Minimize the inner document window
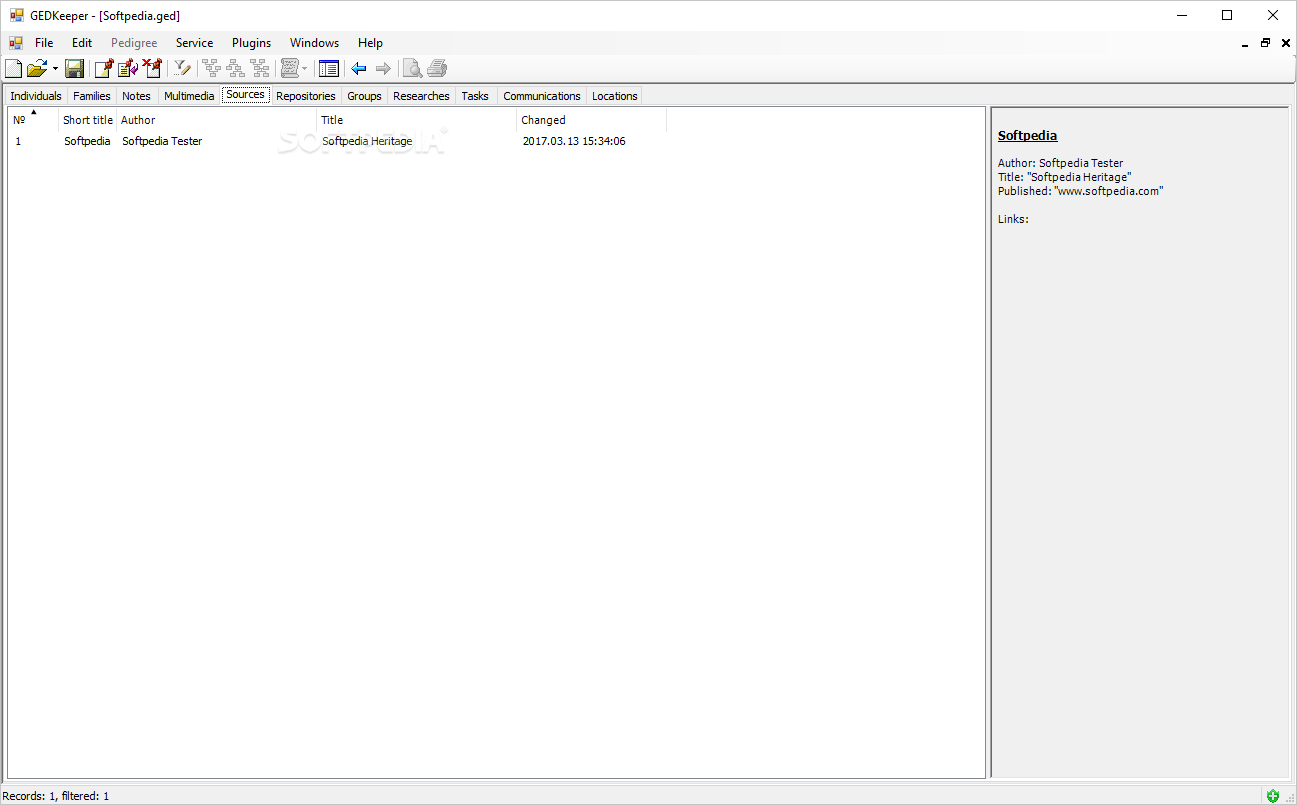This screenshot has height=805, width=1297. click(1245, 43)
